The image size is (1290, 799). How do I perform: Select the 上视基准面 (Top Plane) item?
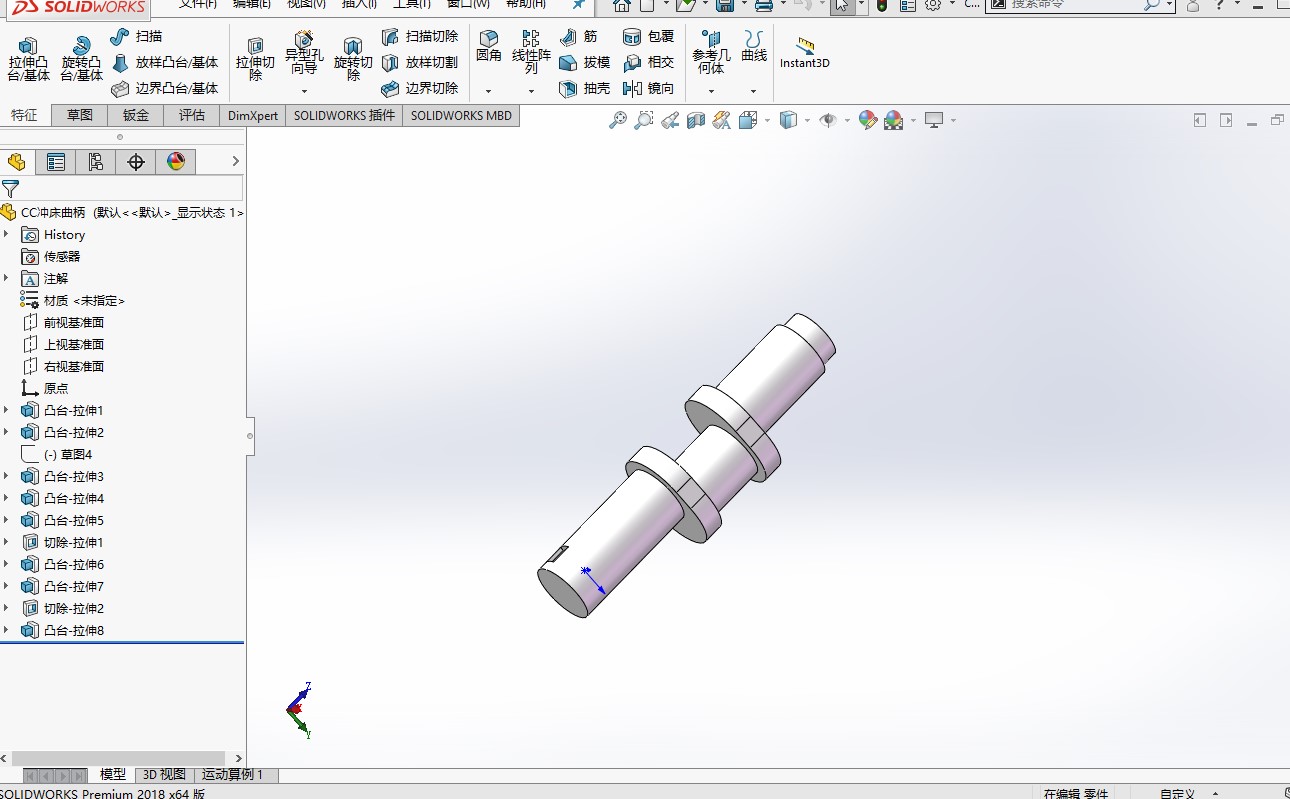[62, 344]
